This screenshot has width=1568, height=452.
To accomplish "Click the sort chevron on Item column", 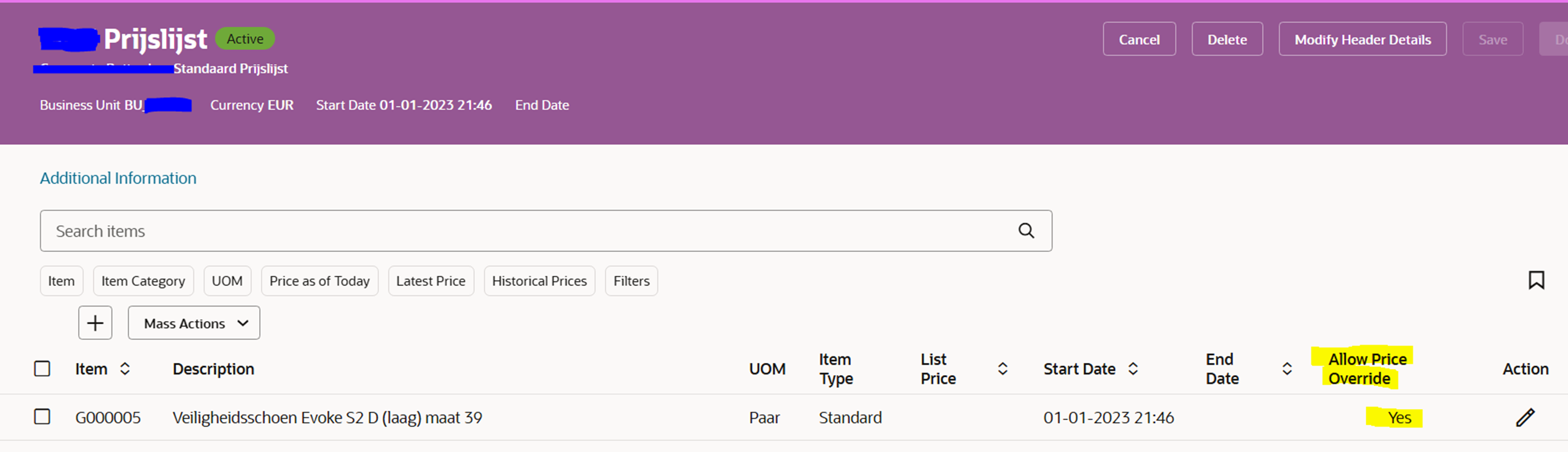I will (x=126, y=368).
